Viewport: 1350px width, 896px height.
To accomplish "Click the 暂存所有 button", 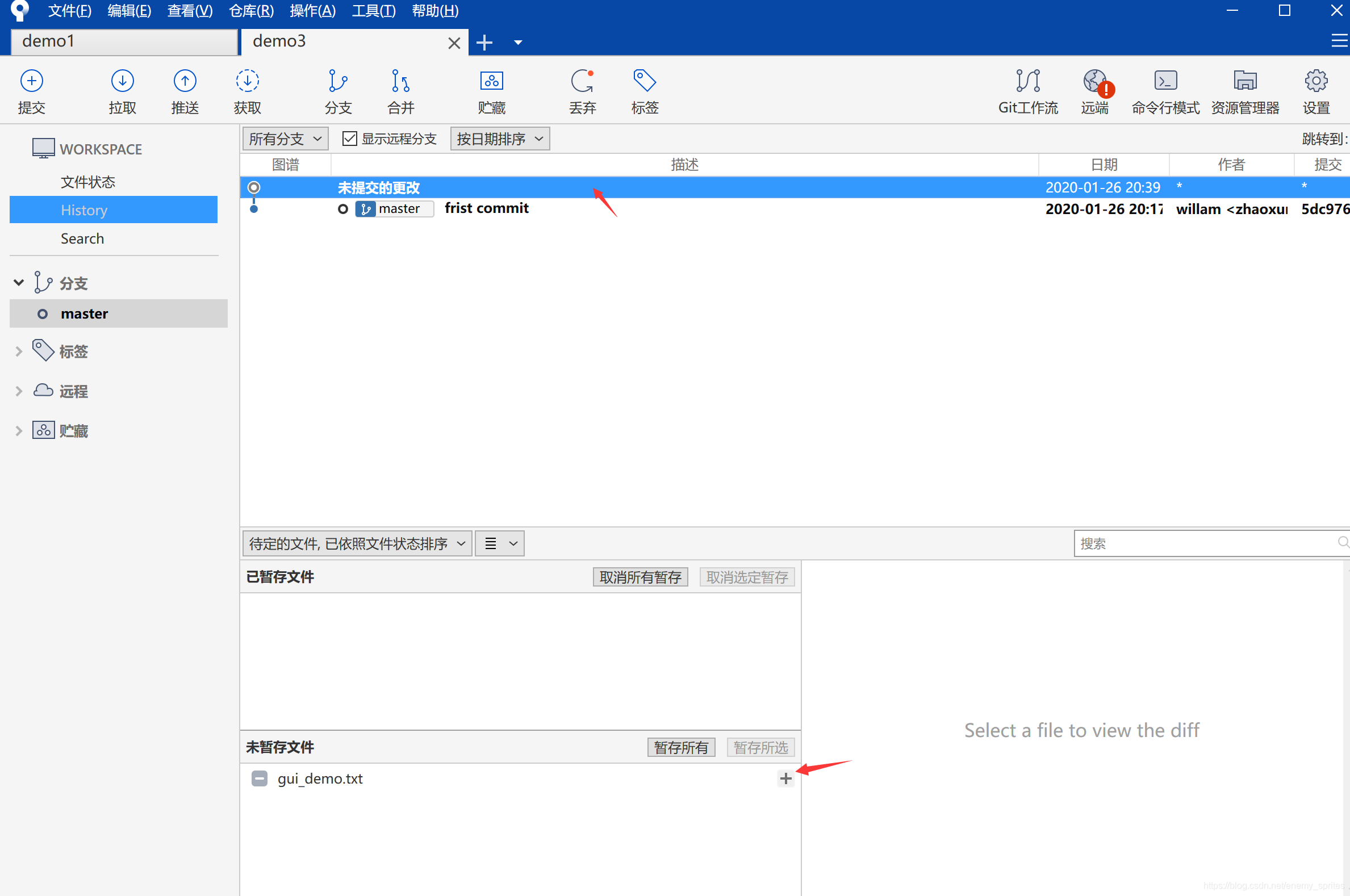I will coord(681,747).
